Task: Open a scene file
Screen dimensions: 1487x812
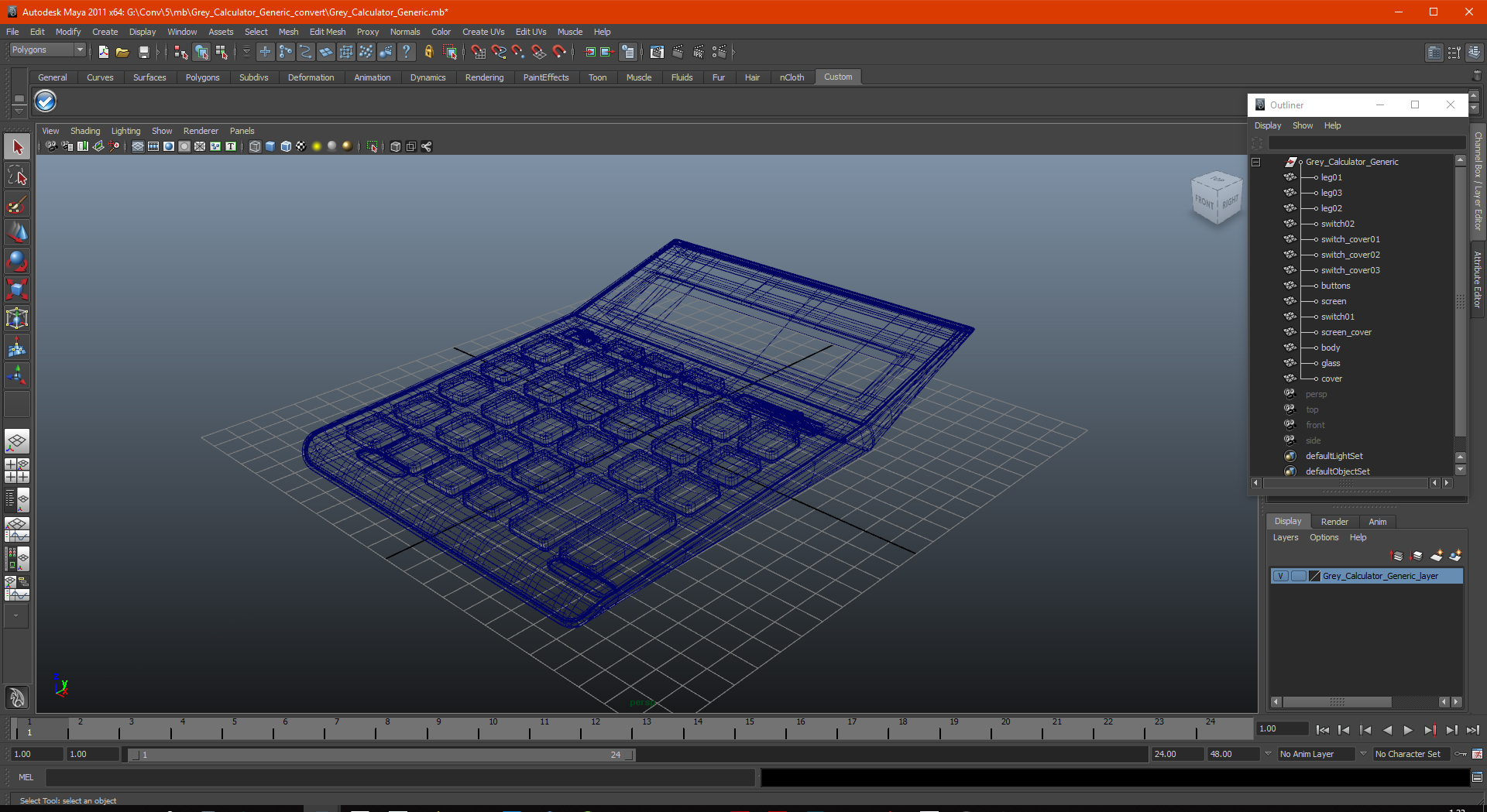Action: tap(122, 52)
